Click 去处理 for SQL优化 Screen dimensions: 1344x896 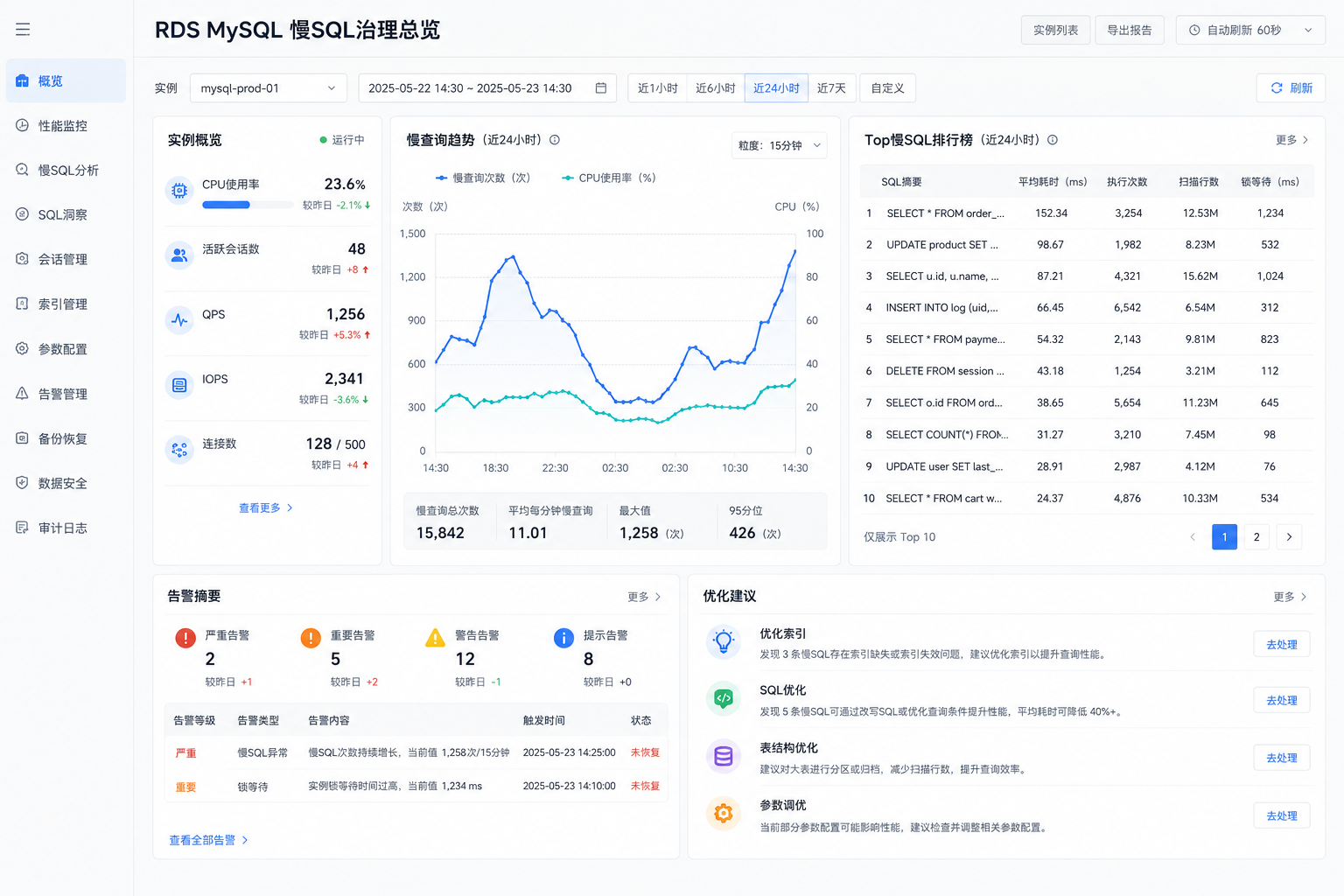(1282, 700)
